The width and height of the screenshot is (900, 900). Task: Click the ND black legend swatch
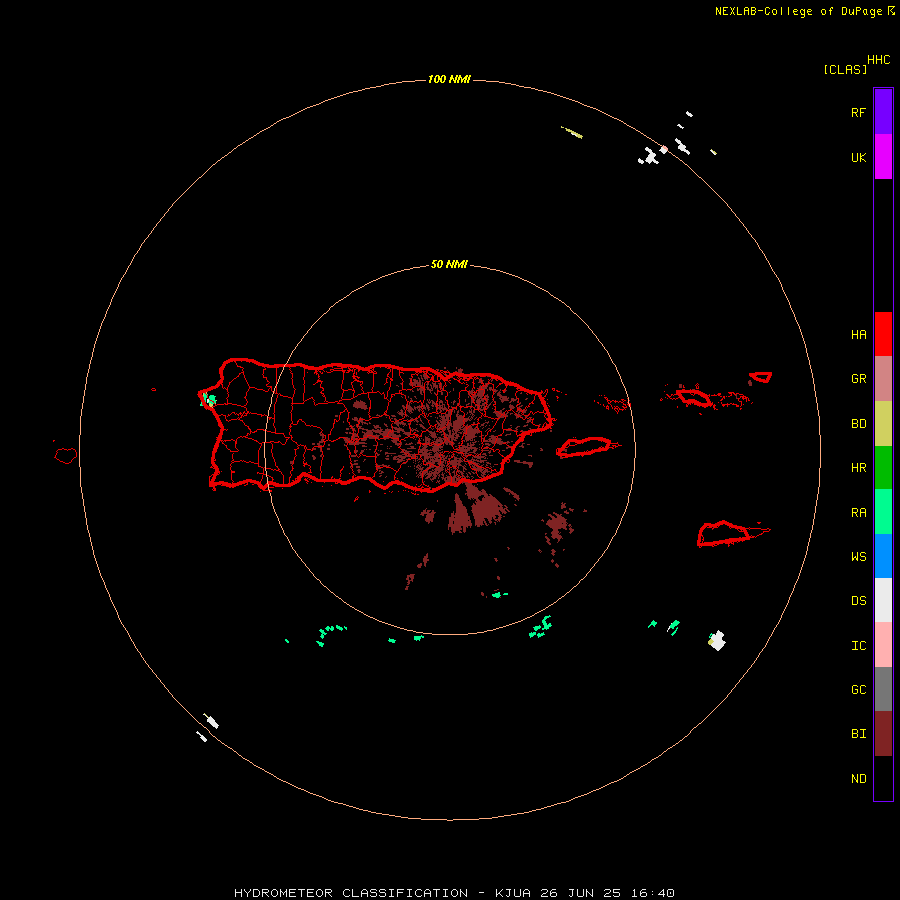(883, 778)
